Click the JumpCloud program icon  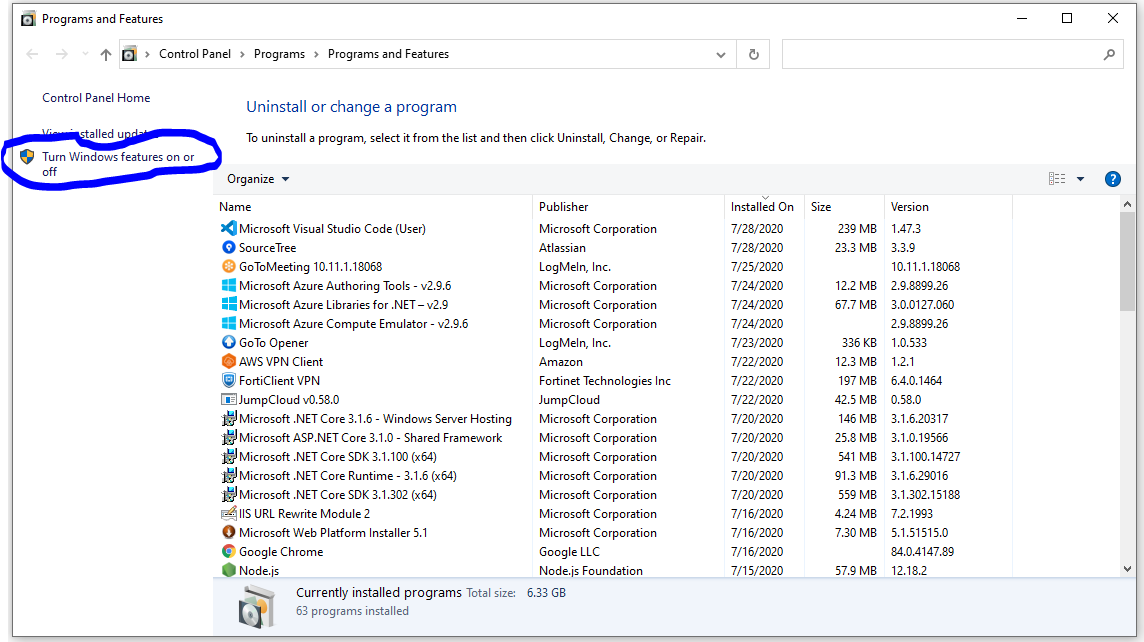228,399
